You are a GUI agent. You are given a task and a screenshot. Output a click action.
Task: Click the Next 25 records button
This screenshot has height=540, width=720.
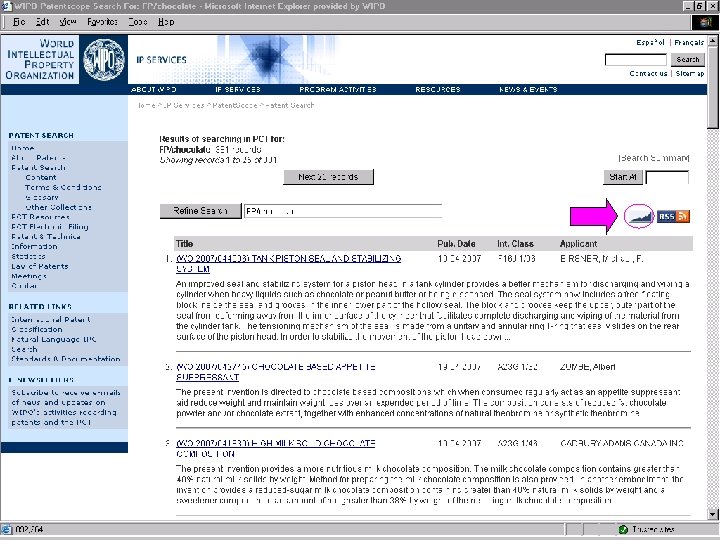[x=328, y=177]
